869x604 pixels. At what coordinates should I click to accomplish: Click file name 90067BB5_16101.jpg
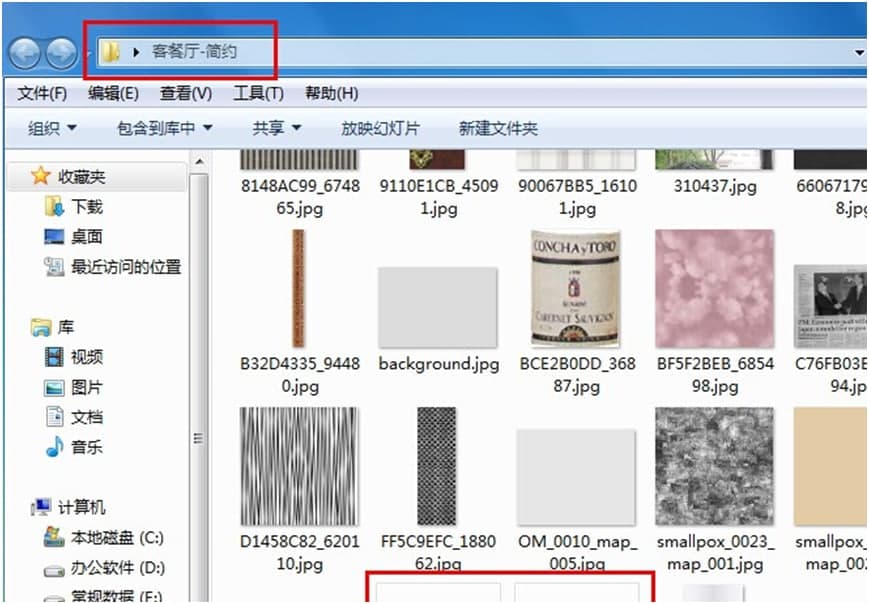click(x=577, y=197)
